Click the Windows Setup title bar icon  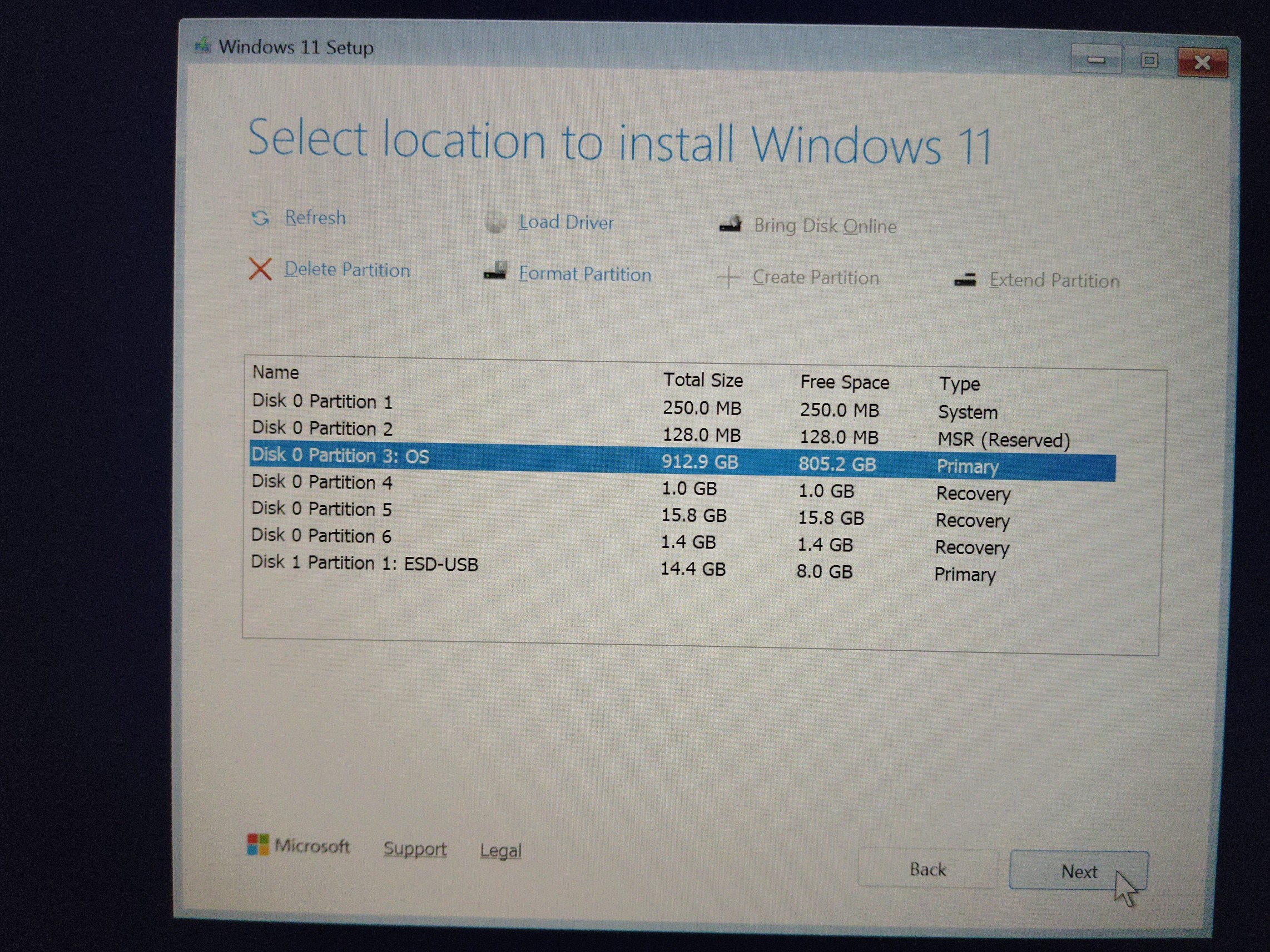[201, 45]
